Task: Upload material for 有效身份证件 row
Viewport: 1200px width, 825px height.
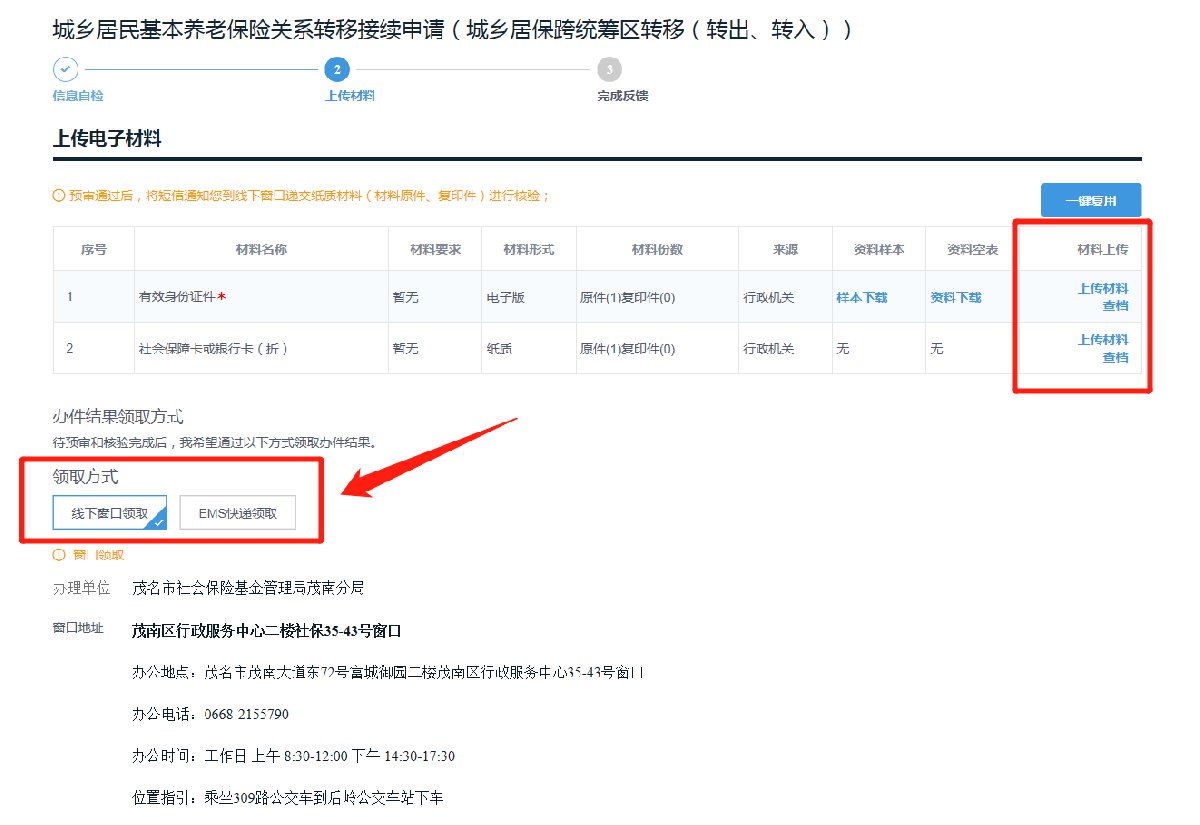Action: tap(1102, 288)
